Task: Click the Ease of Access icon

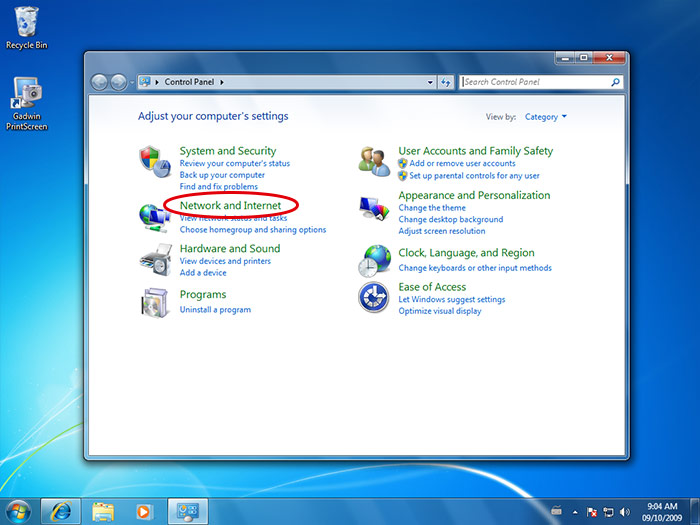Action: tap(374, 297)
